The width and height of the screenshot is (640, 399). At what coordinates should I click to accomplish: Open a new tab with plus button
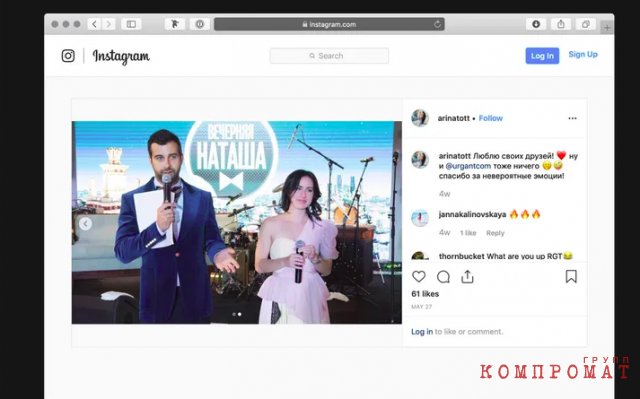point(607,28)
